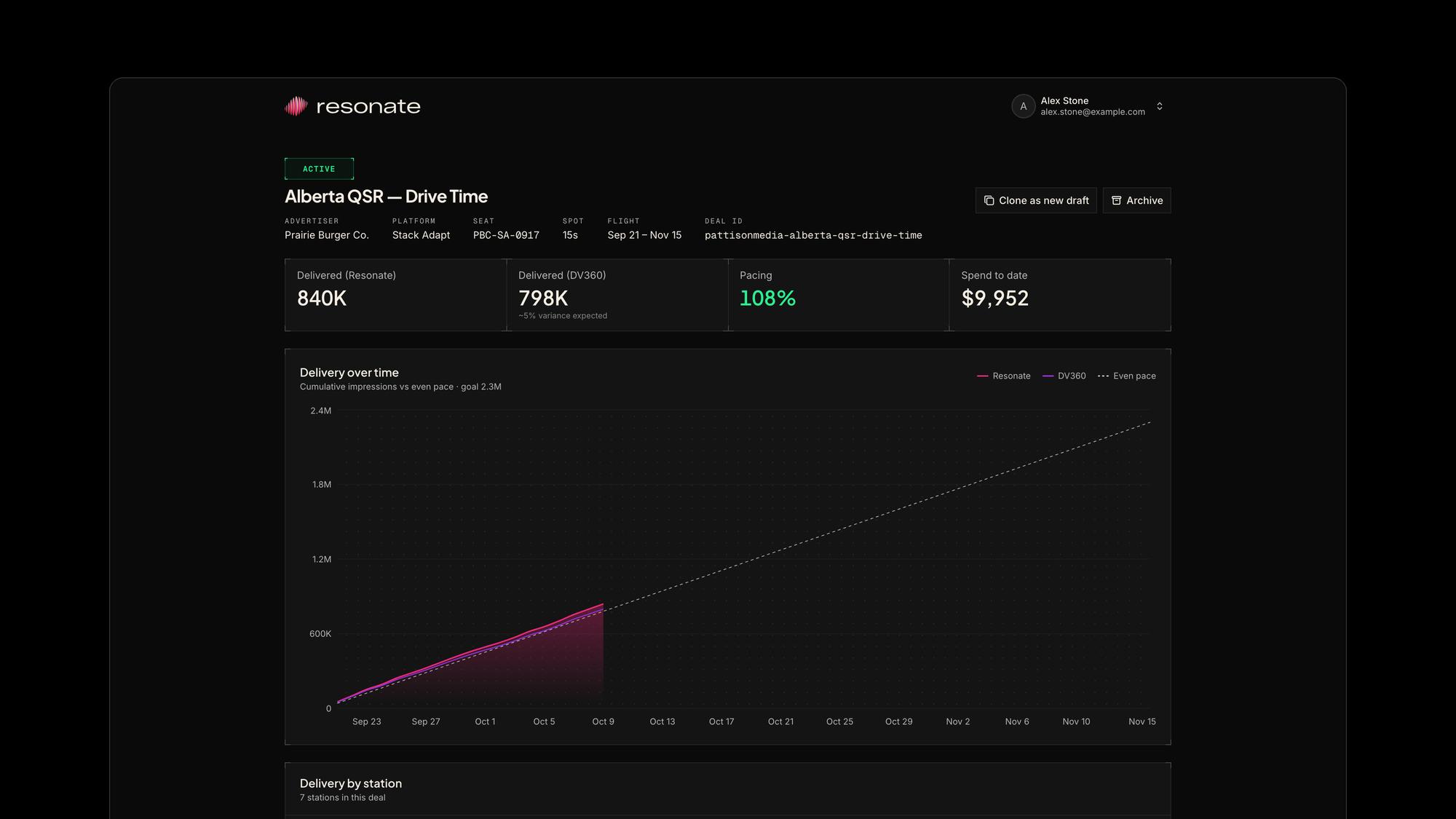
Task: Click the archive box icon
Action: (x=1116, y=200)
